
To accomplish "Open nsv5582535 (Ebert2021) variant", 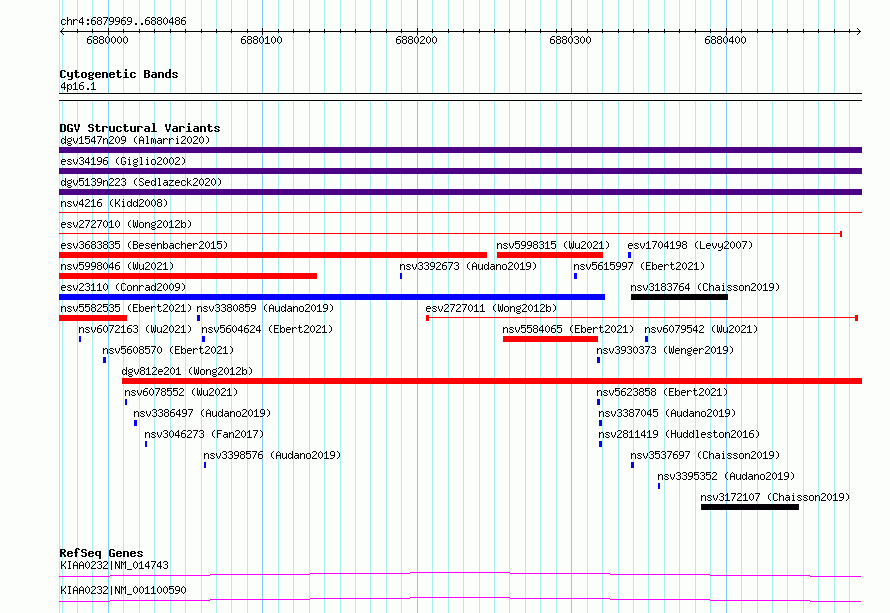I will 126,308.
